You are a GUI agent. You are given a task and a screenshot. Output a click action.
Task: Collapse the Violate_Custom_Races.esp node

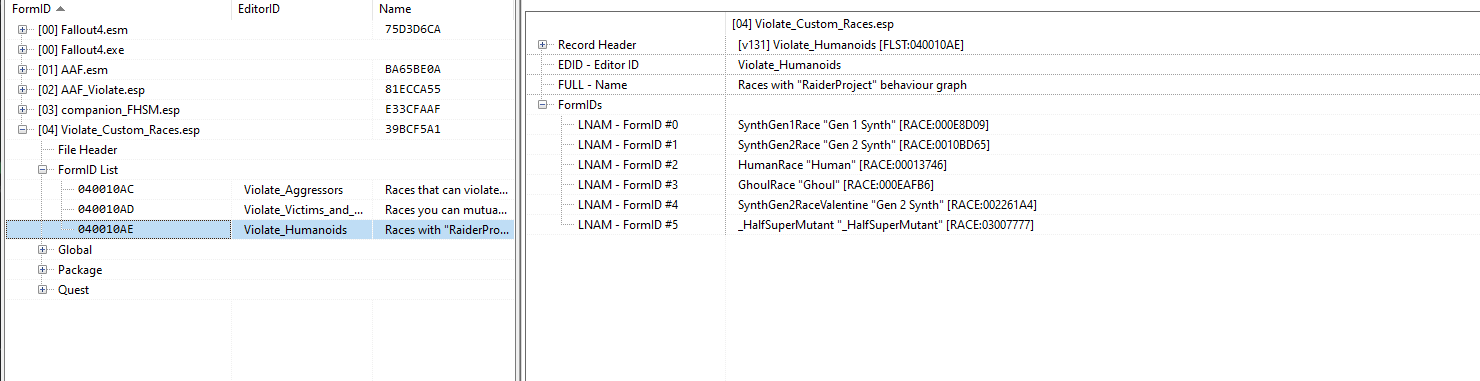[23, 129]
